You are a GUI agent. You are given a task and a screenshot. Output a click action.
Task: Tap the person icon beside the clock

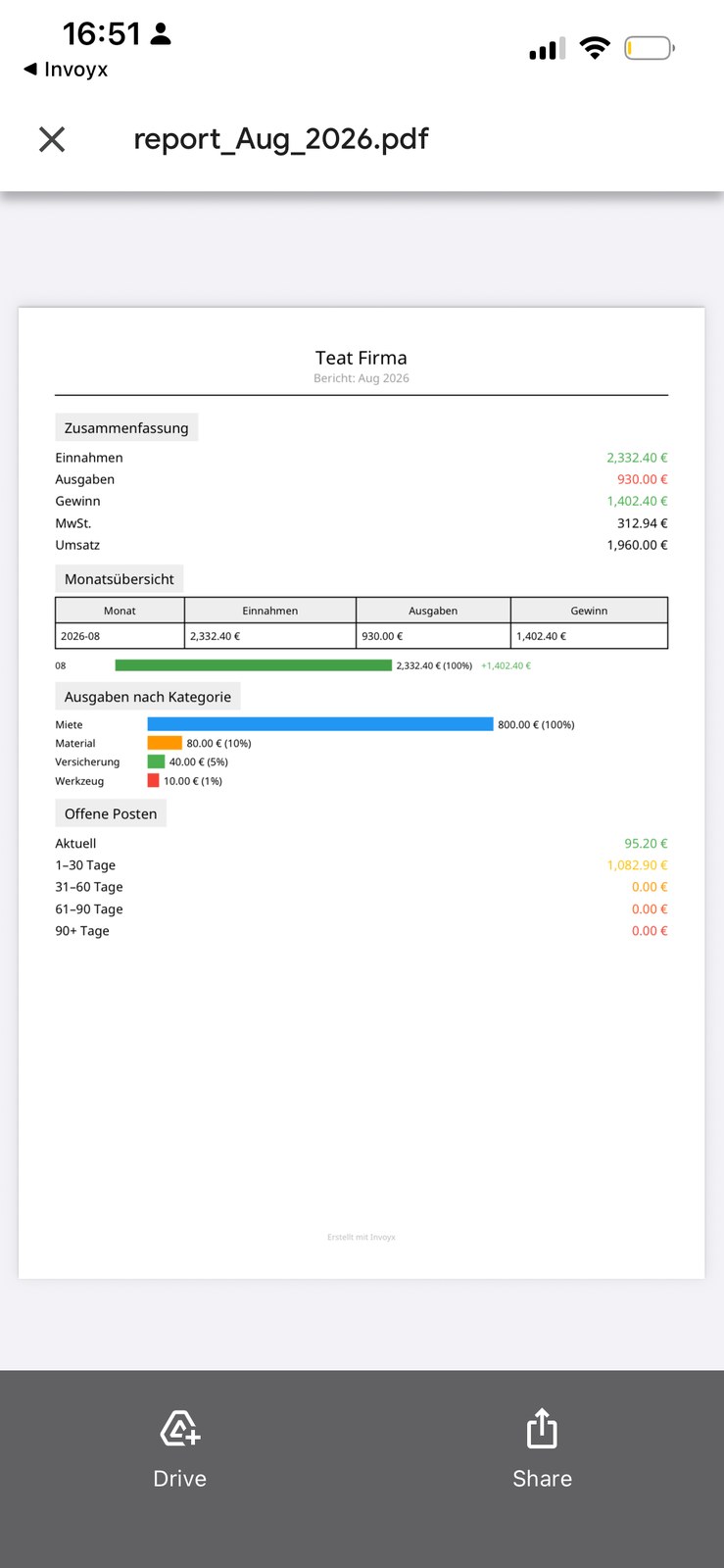pos(162,34)
